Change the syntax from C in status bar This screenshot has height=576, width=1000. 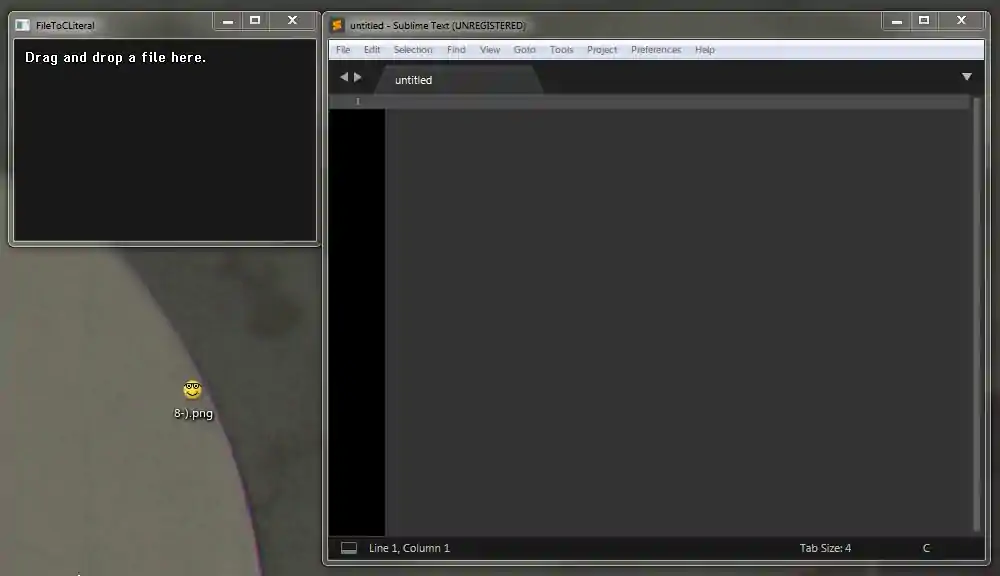[926, 548]
